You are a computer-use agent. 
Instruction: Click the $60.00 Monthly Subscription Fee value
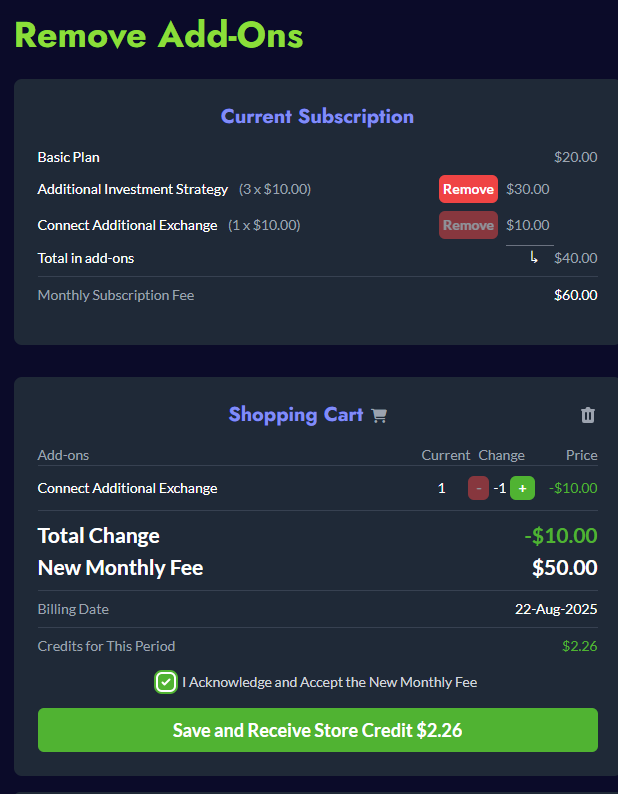[575, 295]
